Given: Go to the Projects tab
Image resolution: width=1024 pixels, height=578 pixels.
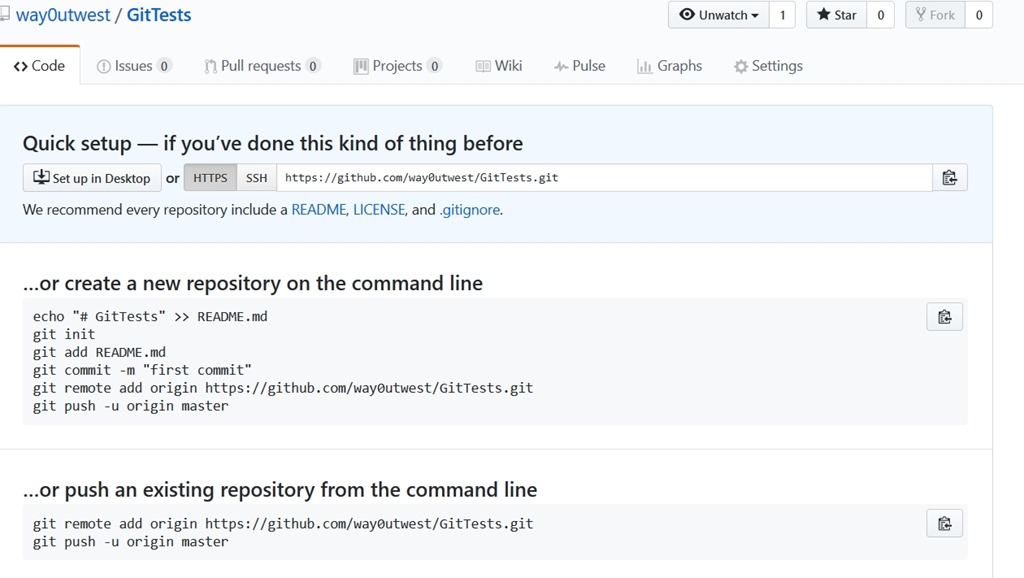Looking at the screenshot, I should click(397, 66).
